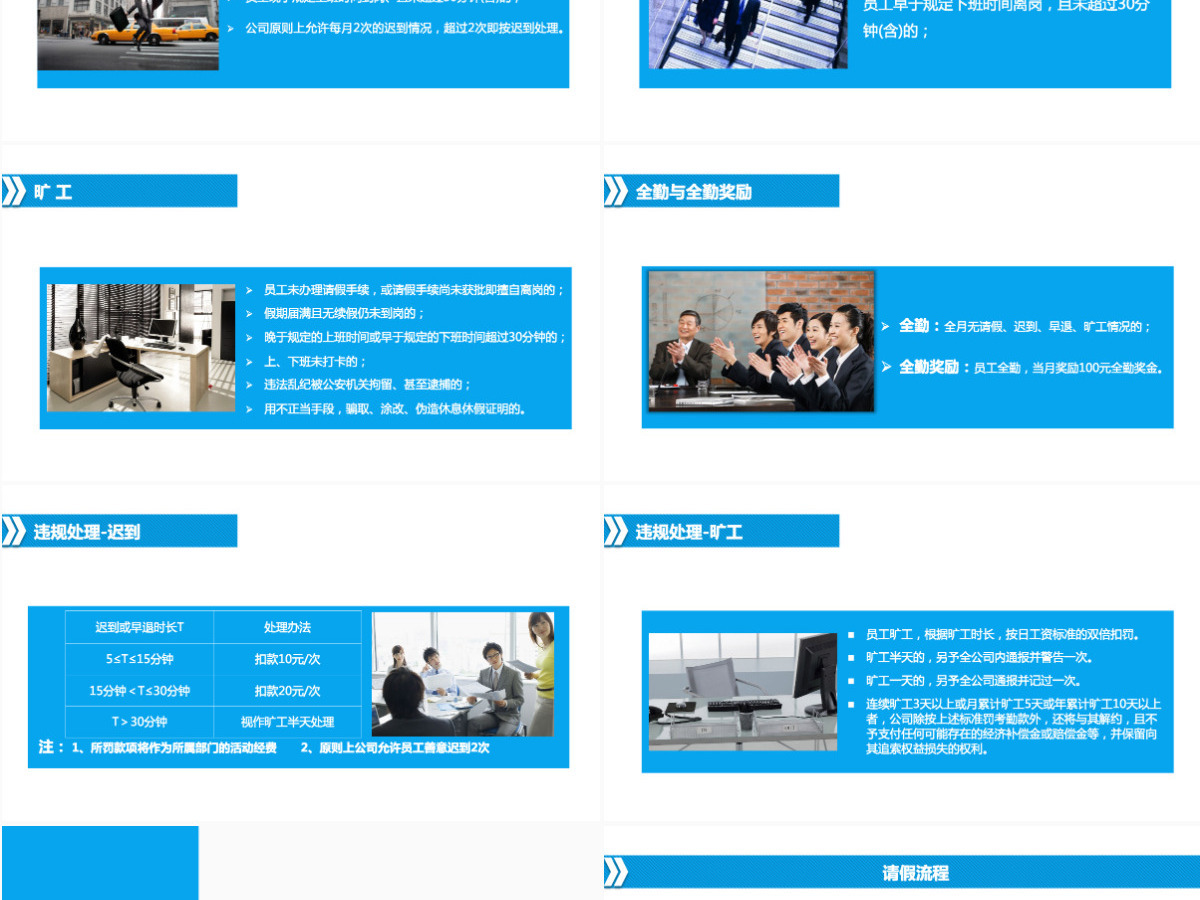Click the 全勤：全月无请假、迟到、早退、旷工情况的 line
Viewport: 1200px width, 900px height.
pos(1025,326)
